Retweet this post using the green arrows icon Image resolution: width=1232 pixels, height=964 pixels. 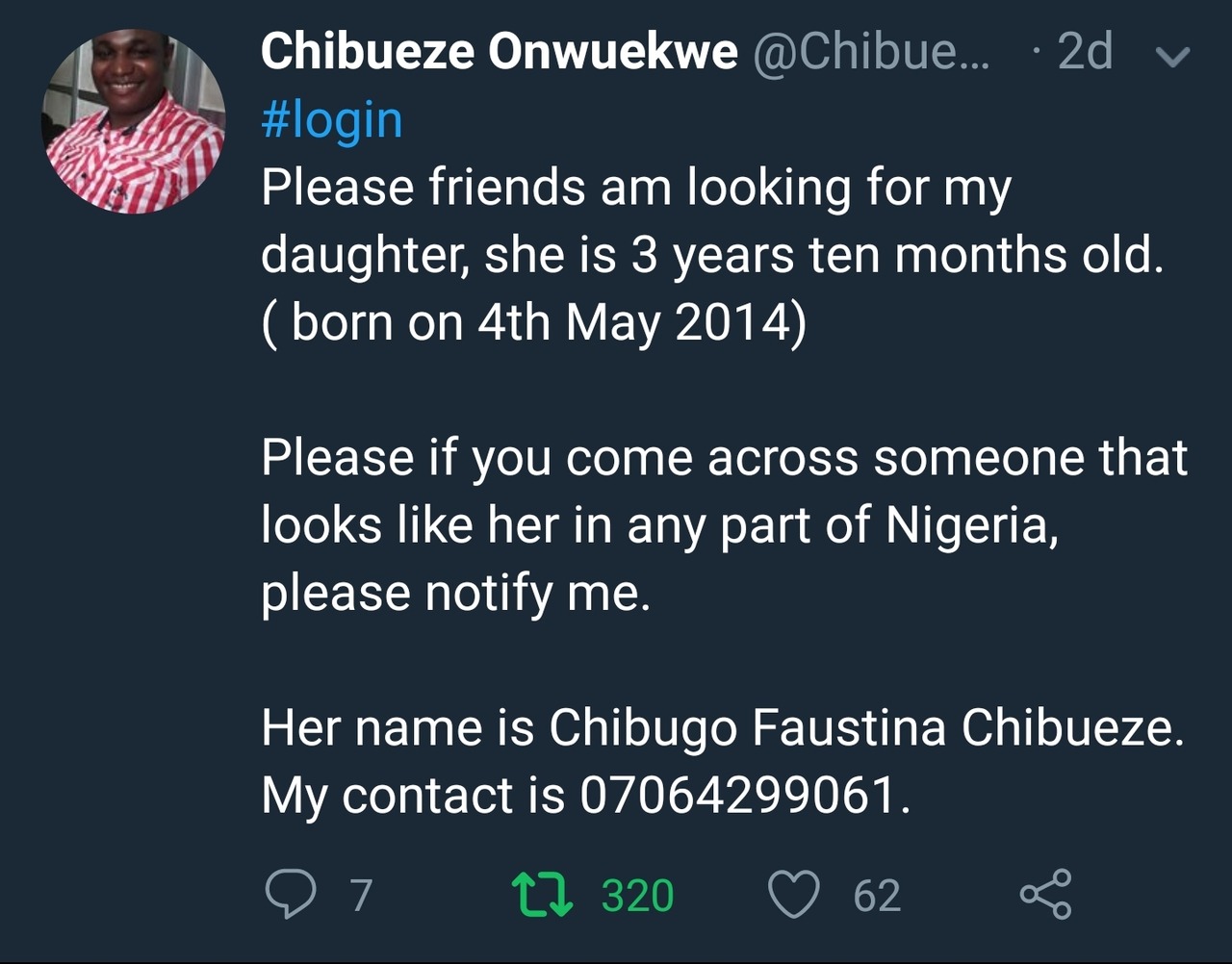pyautogui.click(x=542, y=894)
